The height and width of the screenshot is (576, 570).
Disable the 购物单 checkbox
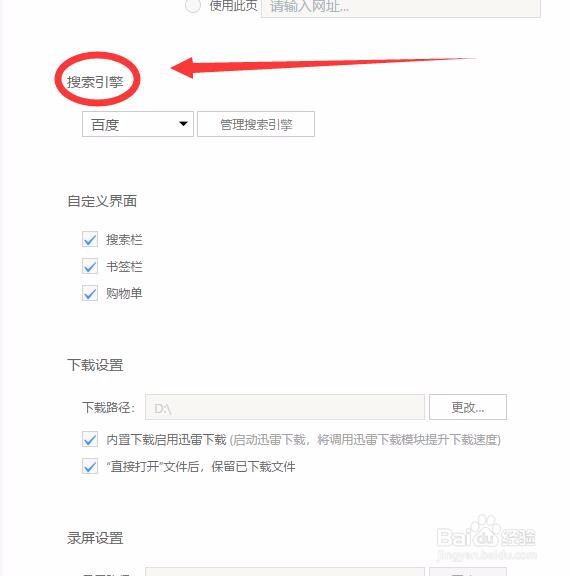coord(90,293)
